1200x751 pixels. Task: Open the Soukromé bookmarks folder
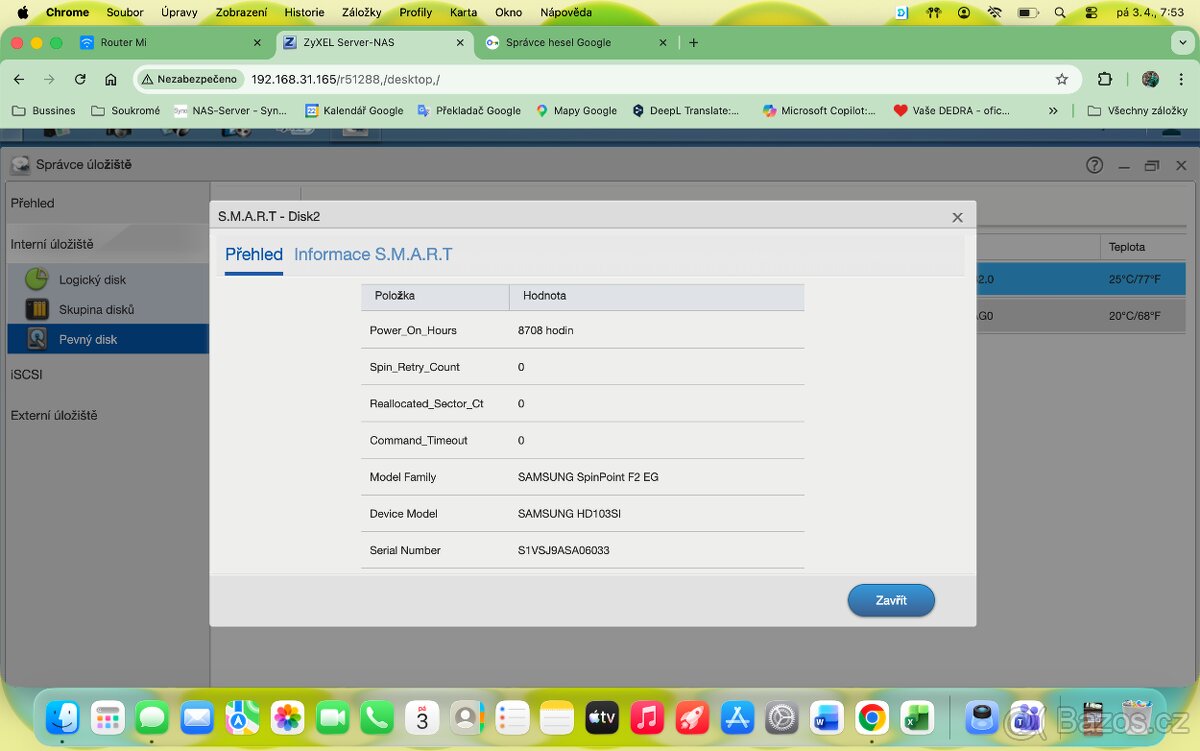[126, 110]
